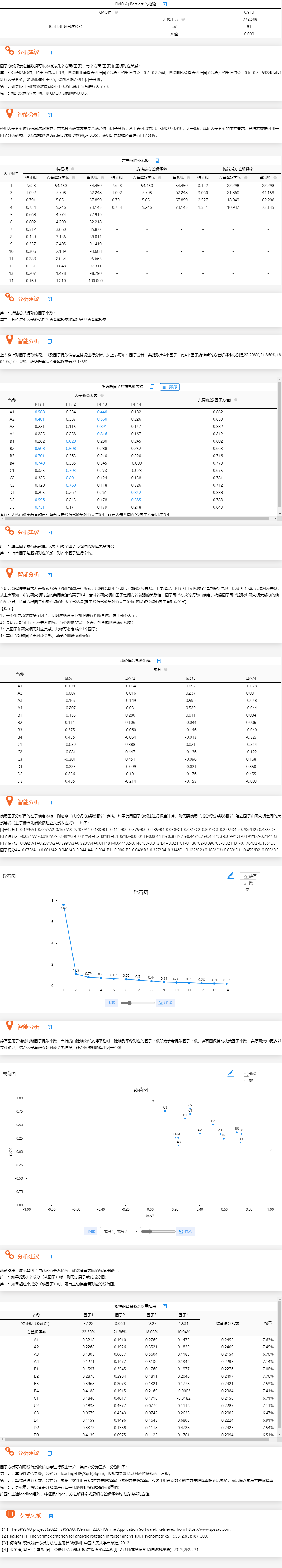Copy the KMO 和 Bartlett 的检验 table

point(165,4)
